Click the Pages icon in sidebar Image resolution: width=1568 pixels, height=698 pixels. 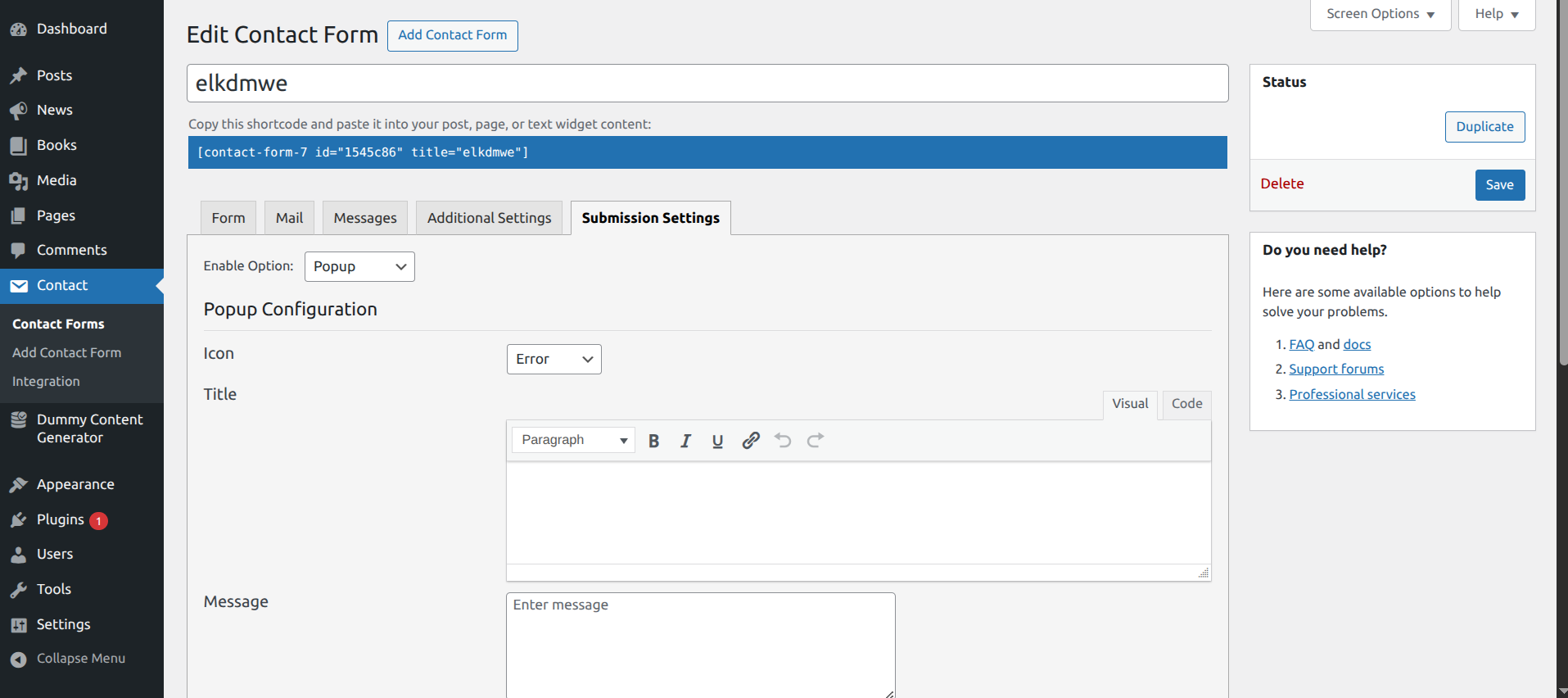19,215
